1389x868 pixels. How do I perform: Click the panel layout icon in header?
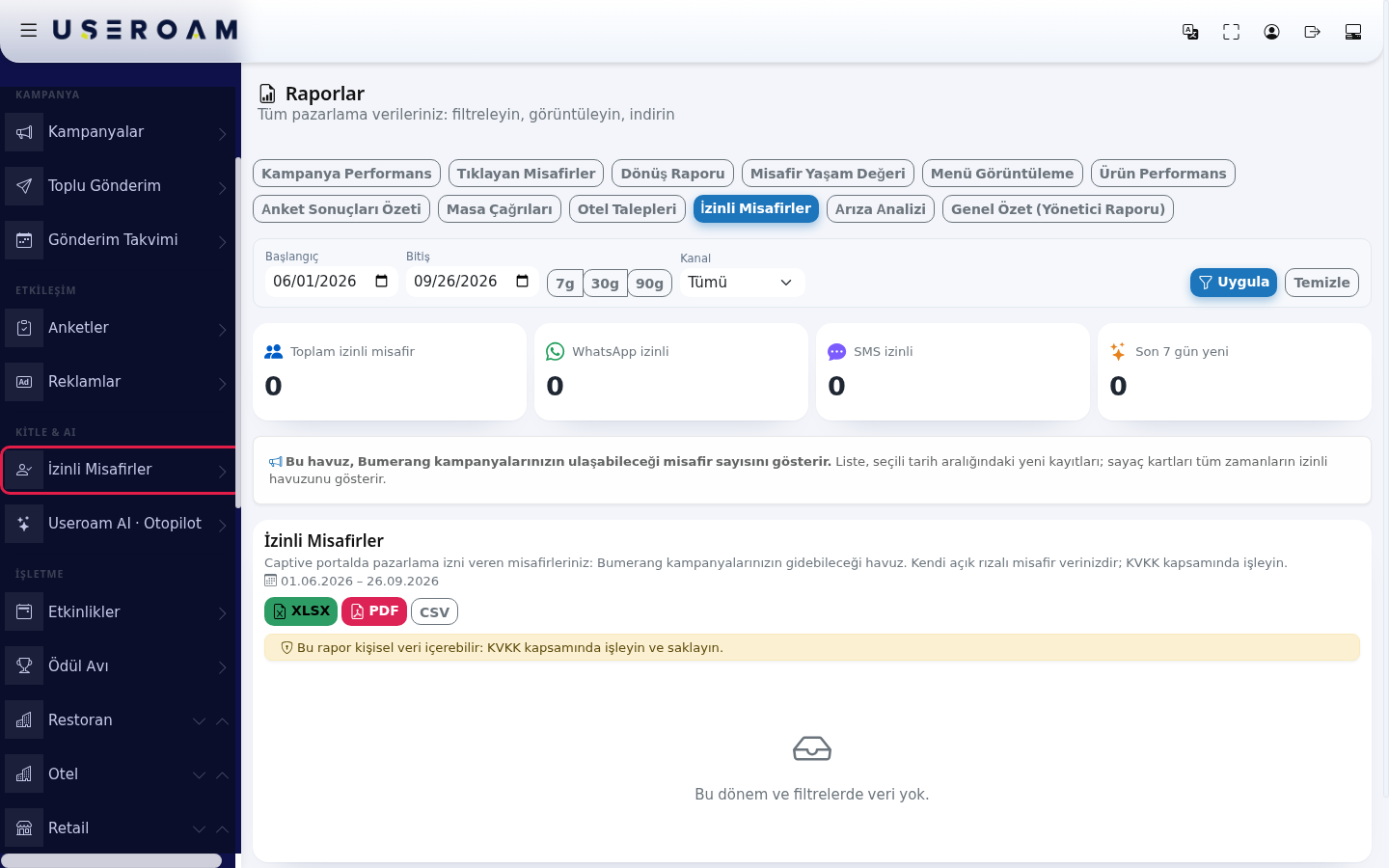pyautogui.click(x=1353, y=32)
